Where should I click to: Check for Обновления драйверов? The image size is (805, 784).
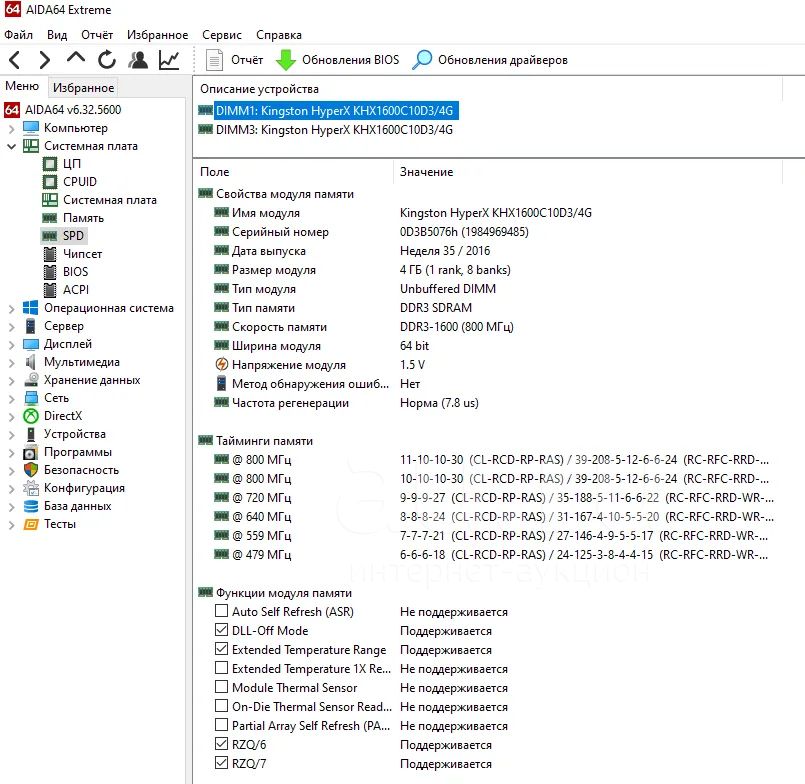tap(490, 60)
